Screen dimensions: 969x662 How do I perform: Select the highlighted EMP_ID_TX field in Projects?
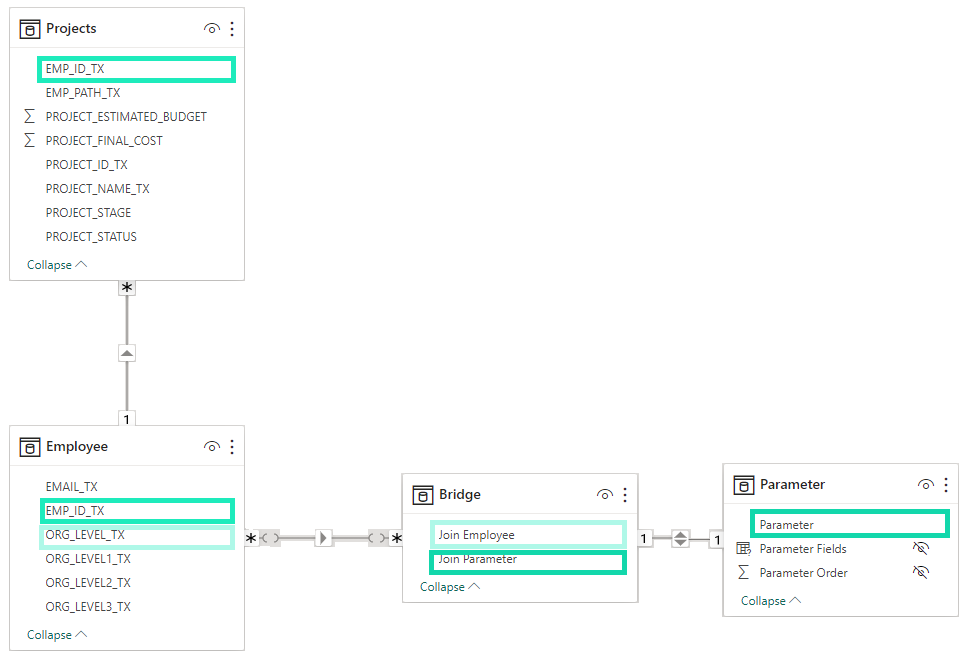pos(136,69)
